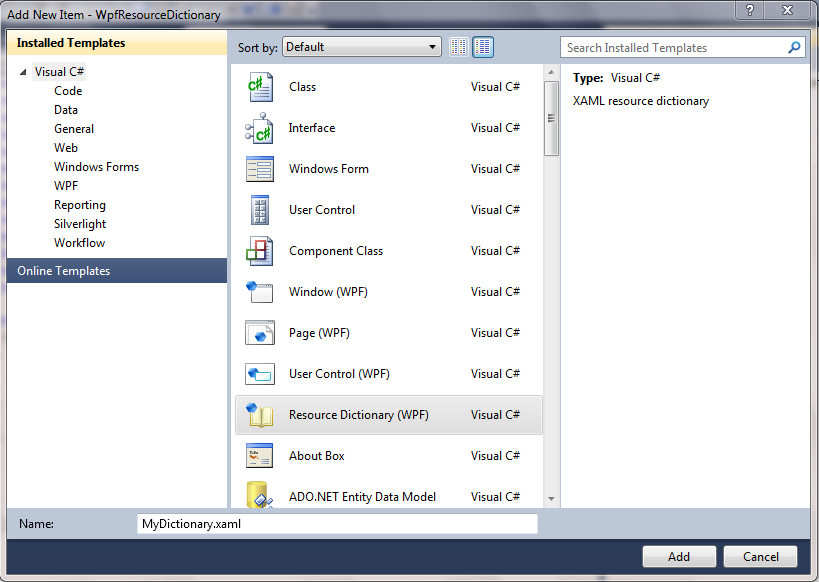819x582 pixels.
Task: Select the Resource Dictionary book icon
Action: point(260,415)
